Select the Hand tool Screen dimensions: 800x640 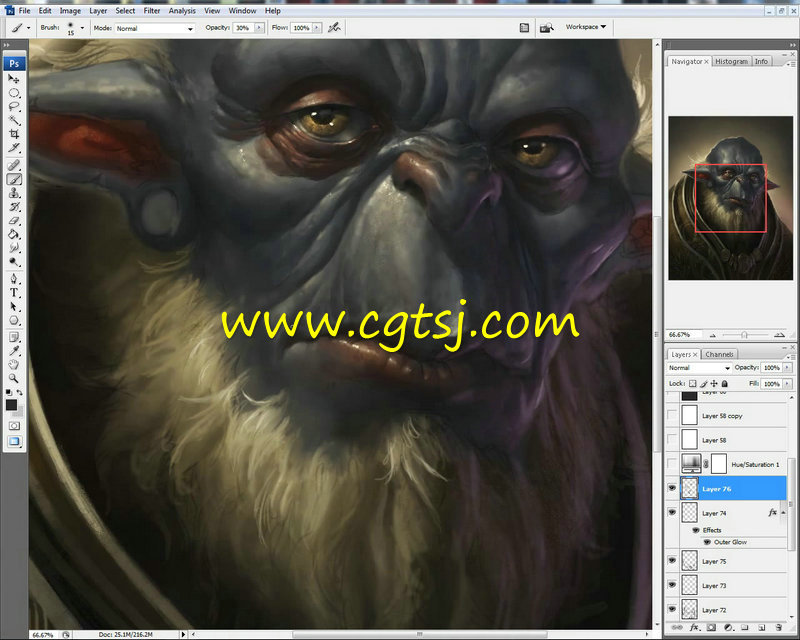[x=14, y=364]
